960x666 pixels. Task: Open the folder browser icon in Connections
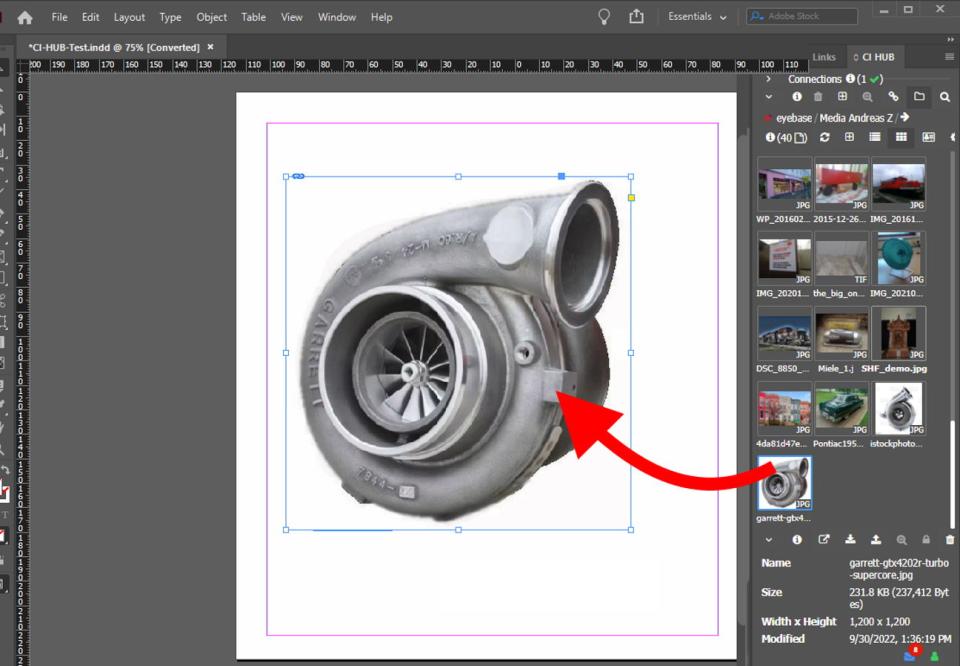(919, 96)
